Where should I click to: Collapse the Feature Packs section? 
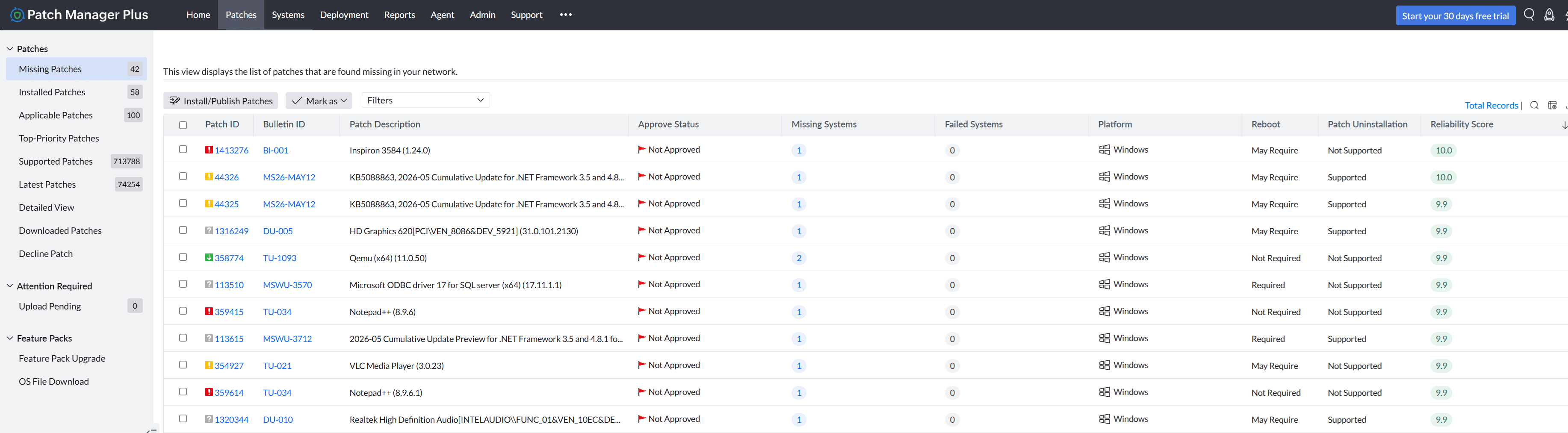[10, 338]
